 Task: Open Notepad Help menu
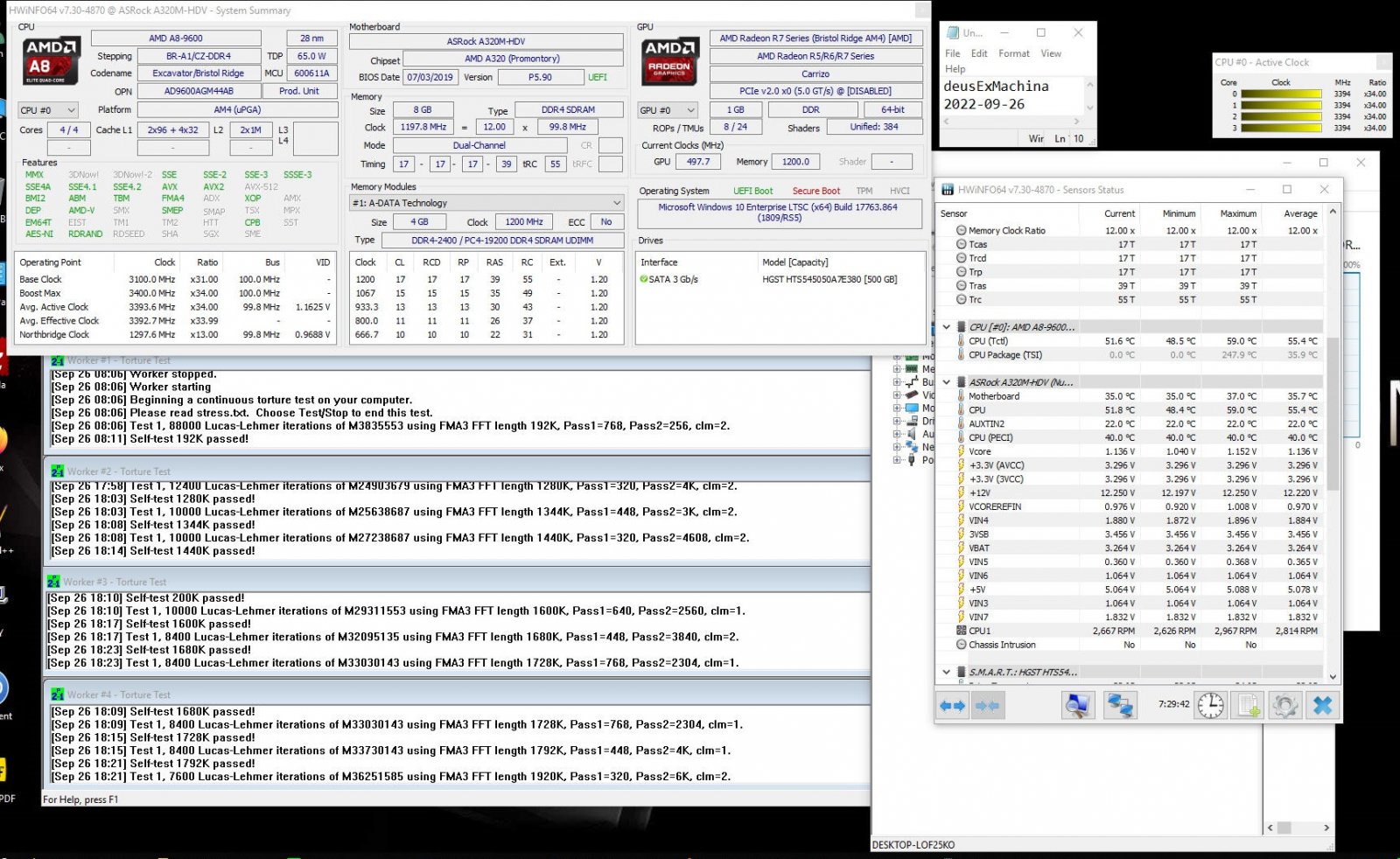[x=955, y=69]
